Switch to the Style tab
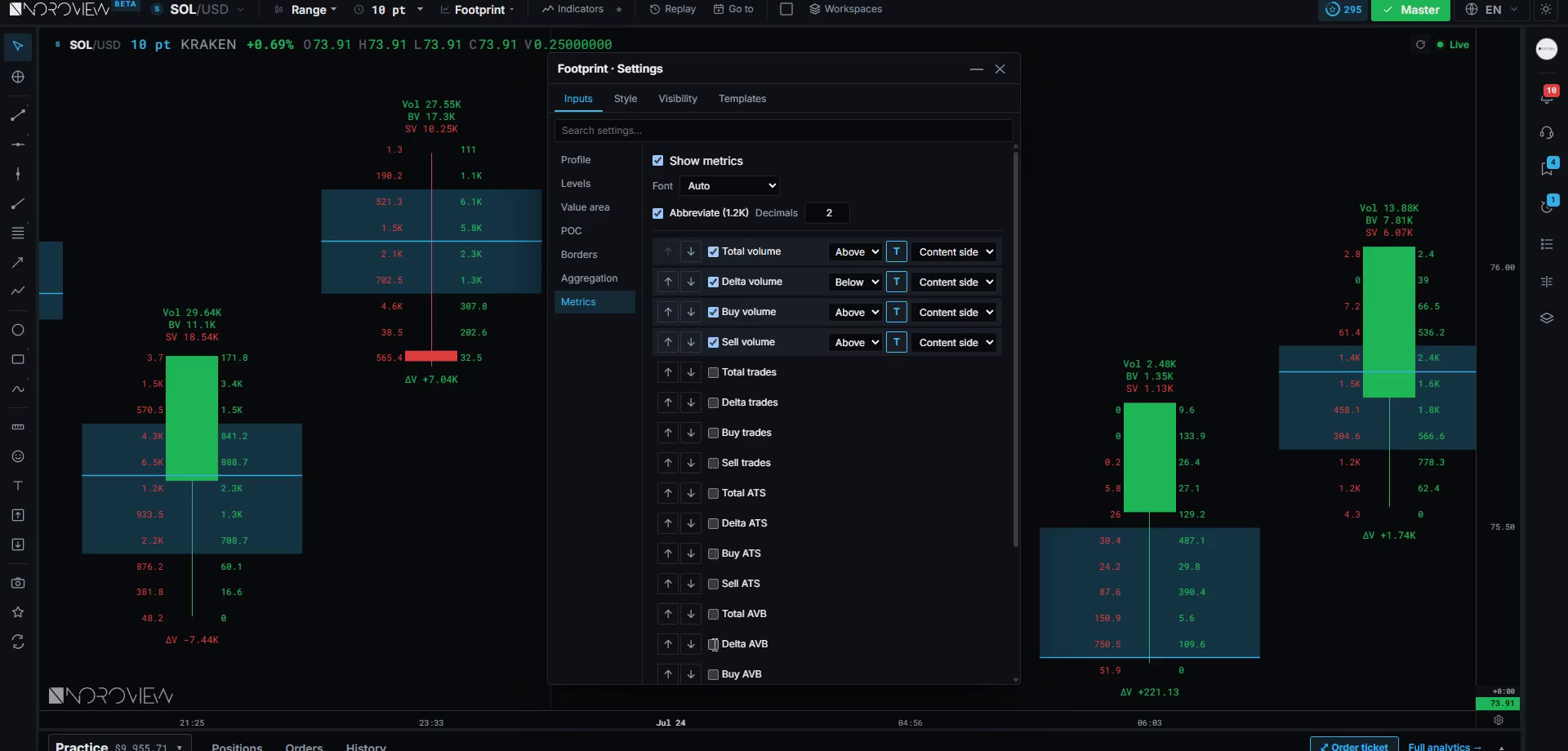This screenshot has width=1568, height=751. [626, 99]
